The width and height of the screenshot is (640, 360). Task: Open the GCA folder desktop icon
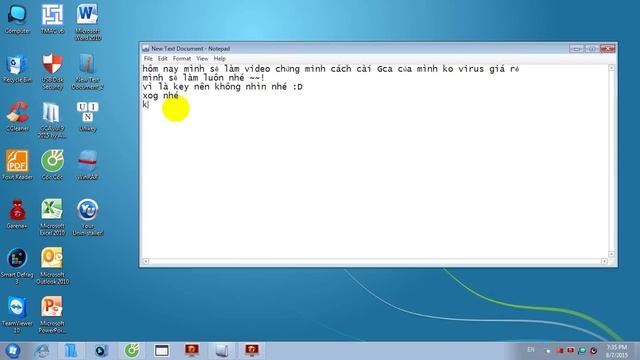coord(52,120)
